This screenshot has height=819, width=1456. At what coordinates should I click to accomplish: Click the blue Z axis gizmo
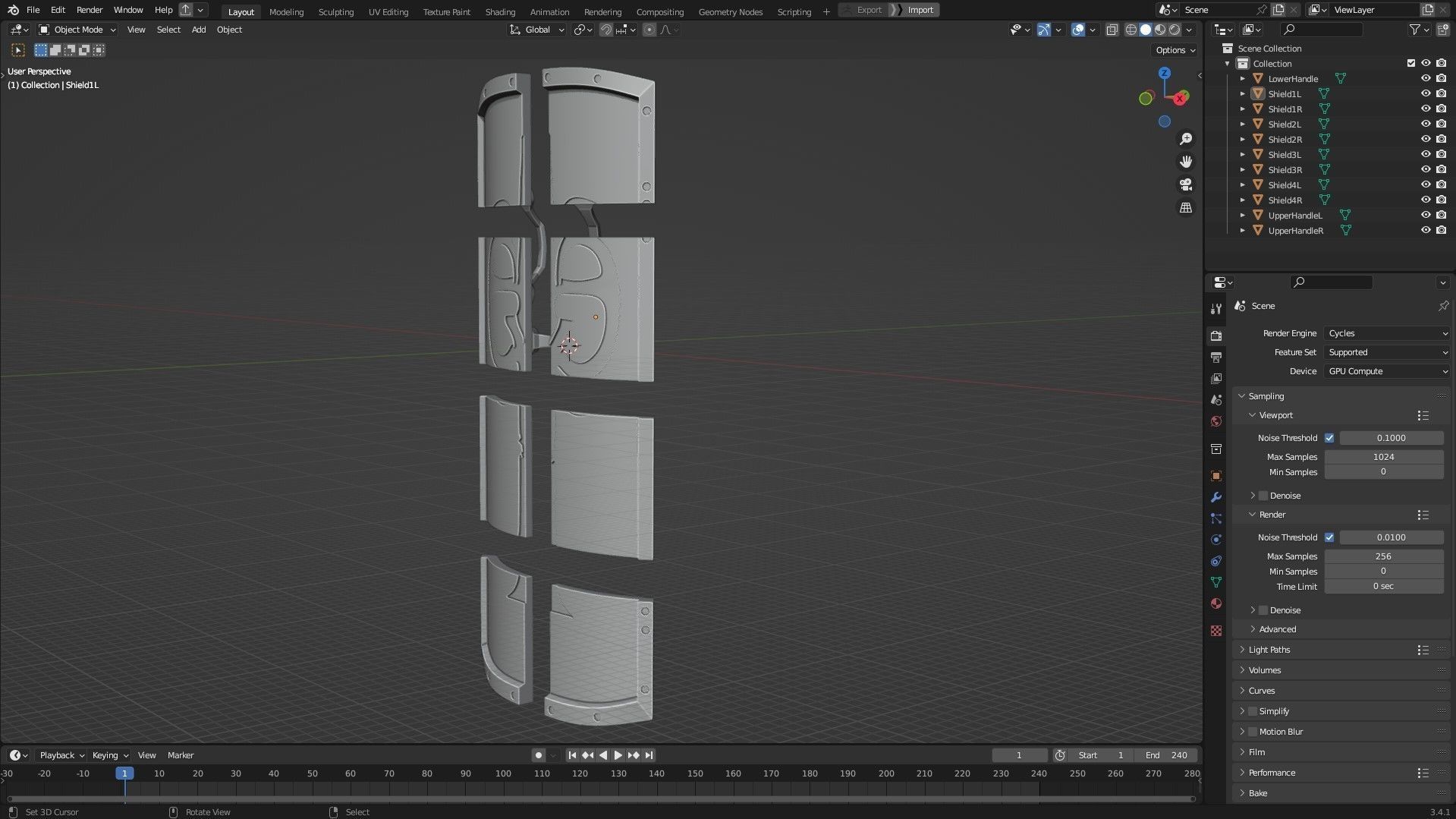(x=1165, y=73)
